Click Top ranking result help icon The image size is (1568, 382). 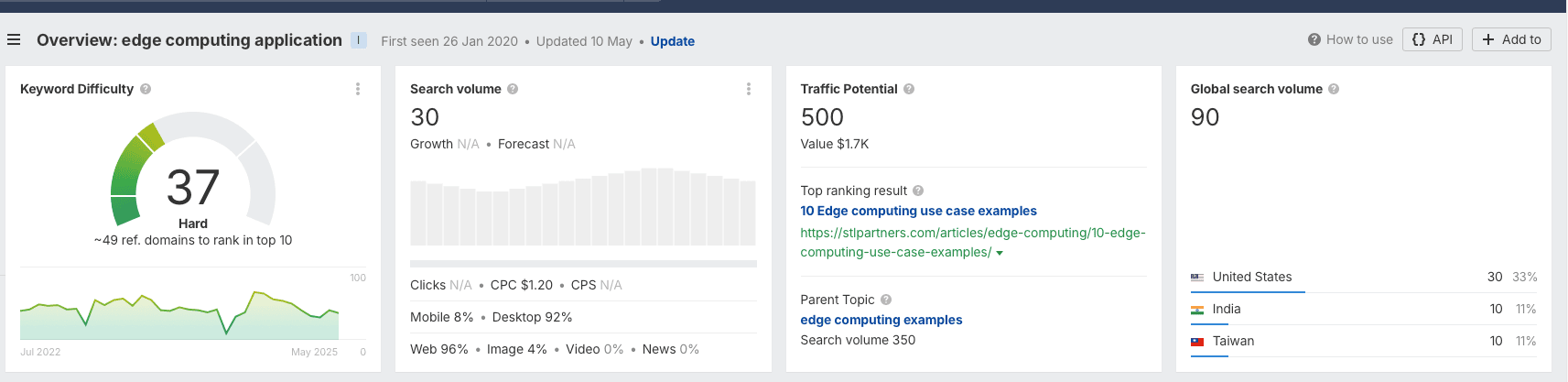(x=918, y=191)
